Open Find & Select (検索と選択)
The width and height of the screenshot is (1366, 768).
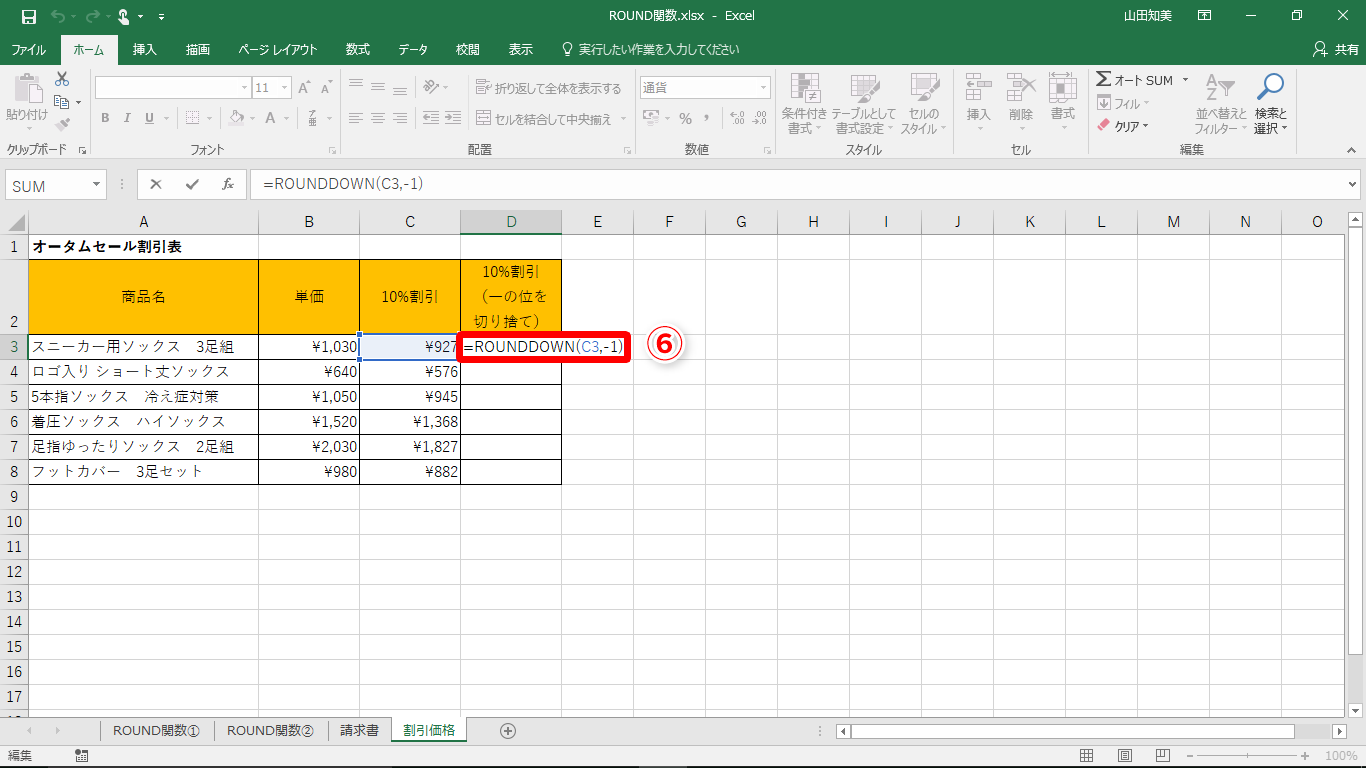1270,103
